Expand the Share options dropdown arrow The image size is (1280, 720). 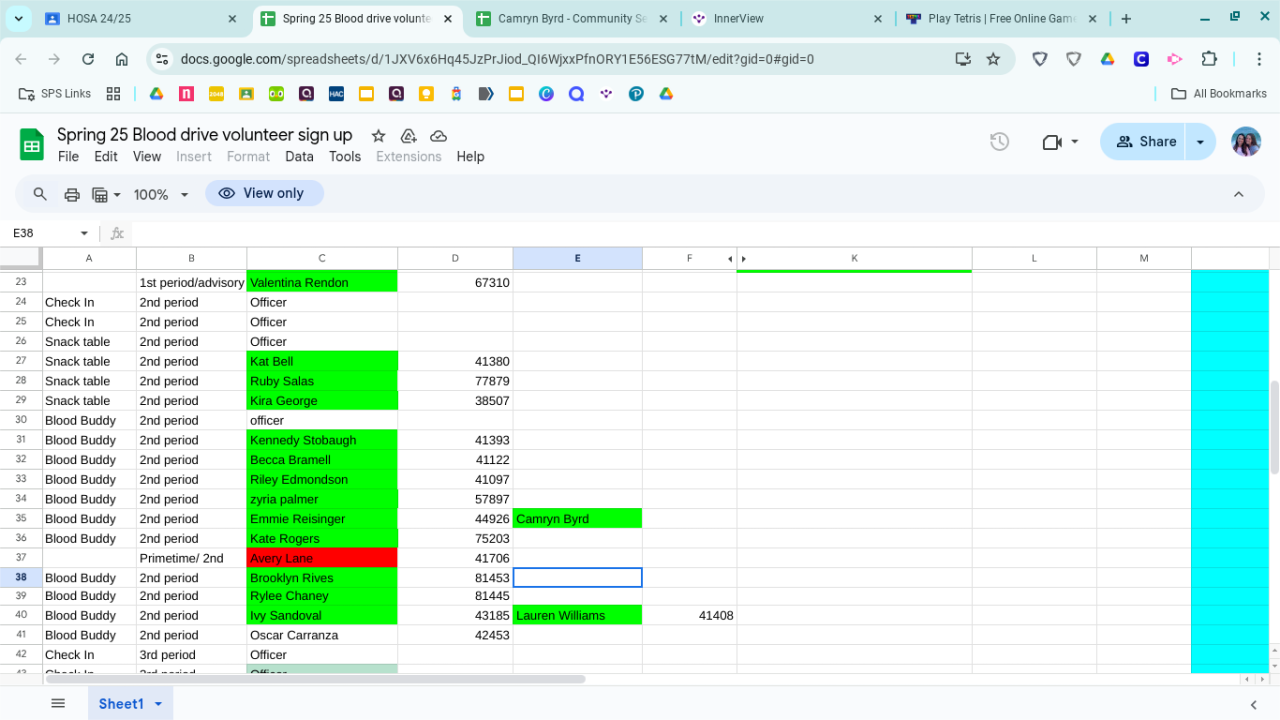coord(1200,142)
